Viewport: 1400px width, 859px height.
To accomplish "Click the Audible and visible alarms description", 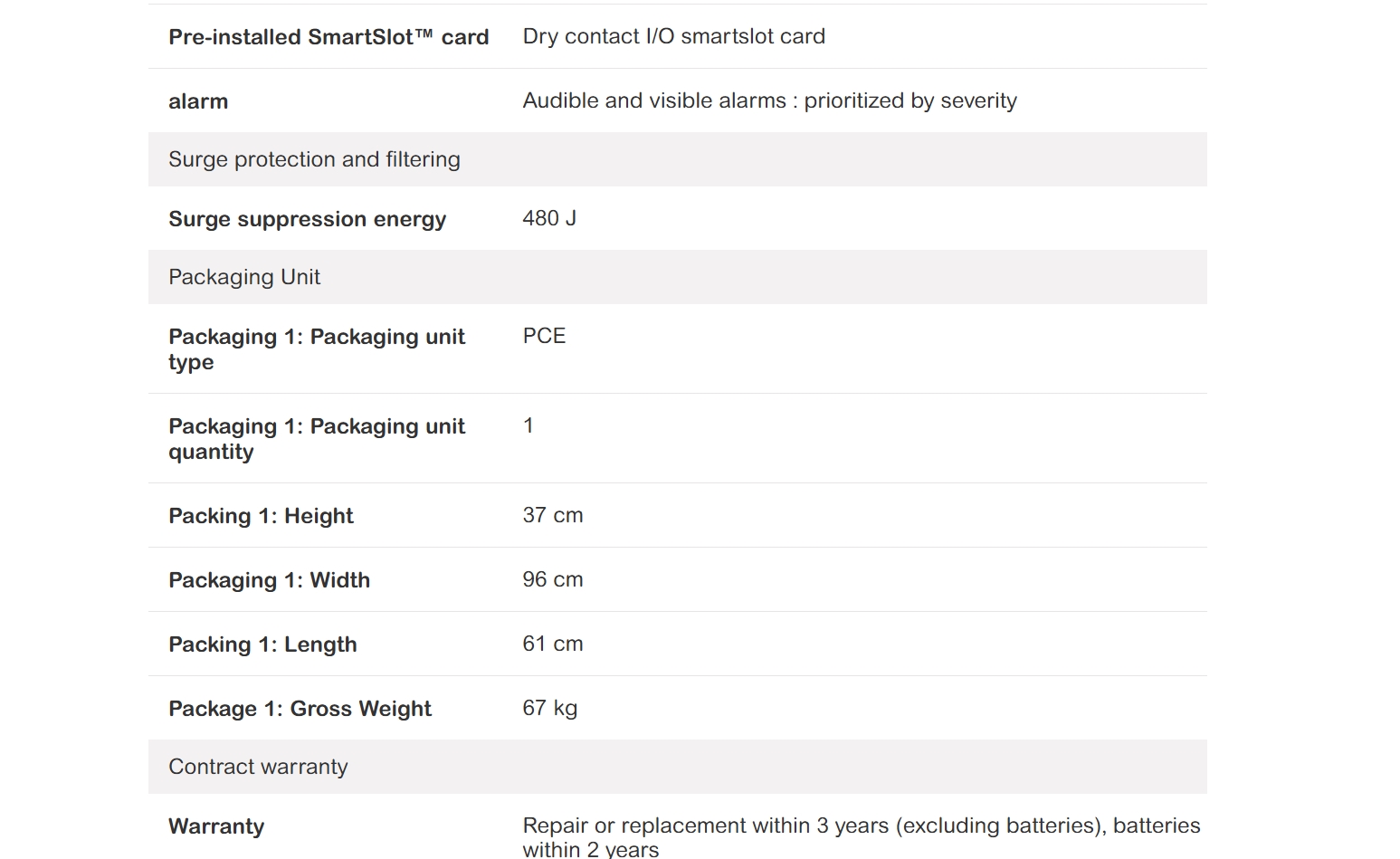I will (x=769, y=100).
